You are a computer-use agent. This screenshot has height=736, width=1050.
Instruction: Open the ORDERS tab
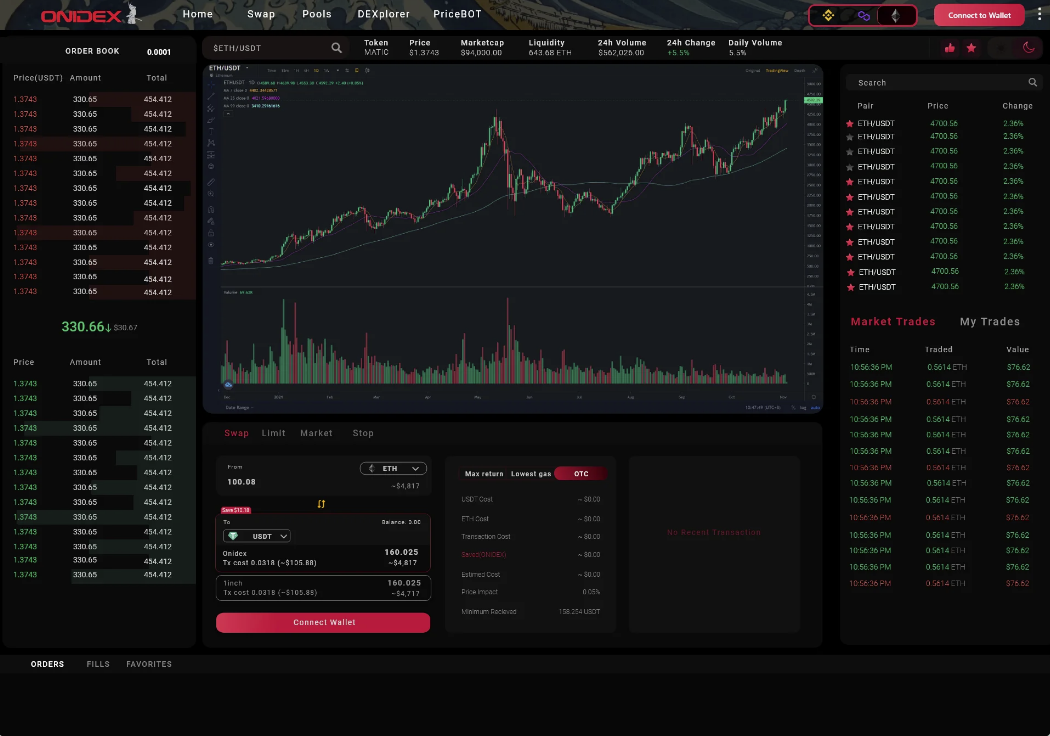click(x=48, y=664)
